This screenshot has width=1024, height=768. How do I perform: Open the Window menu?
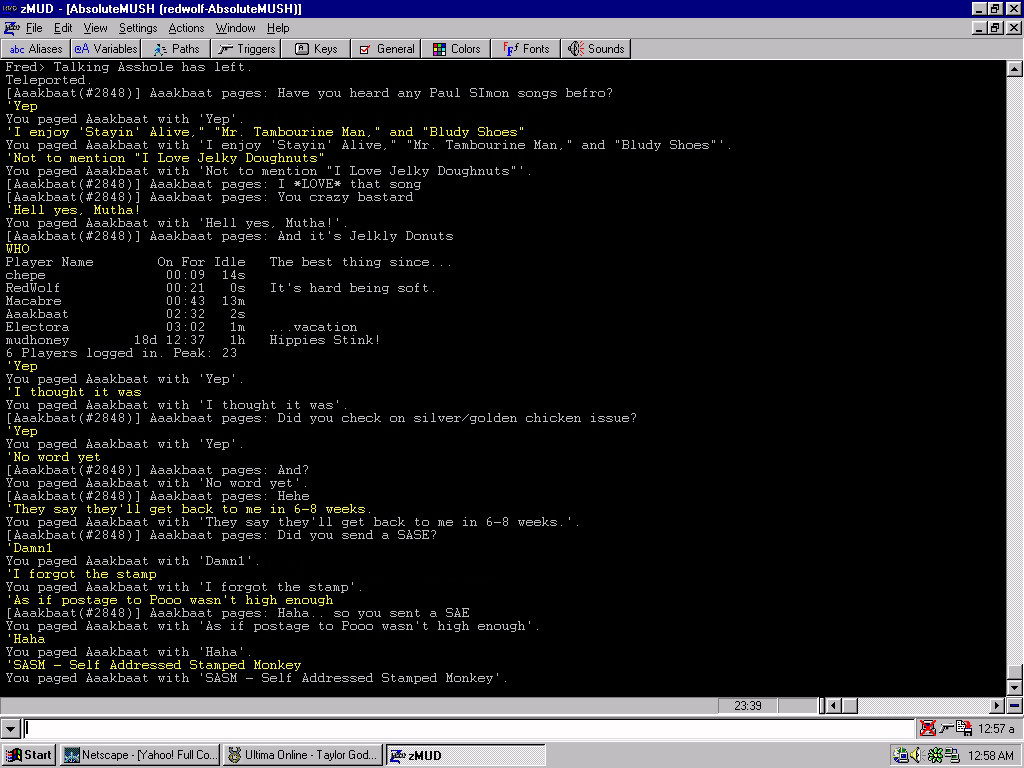click(x=235, y=28)
